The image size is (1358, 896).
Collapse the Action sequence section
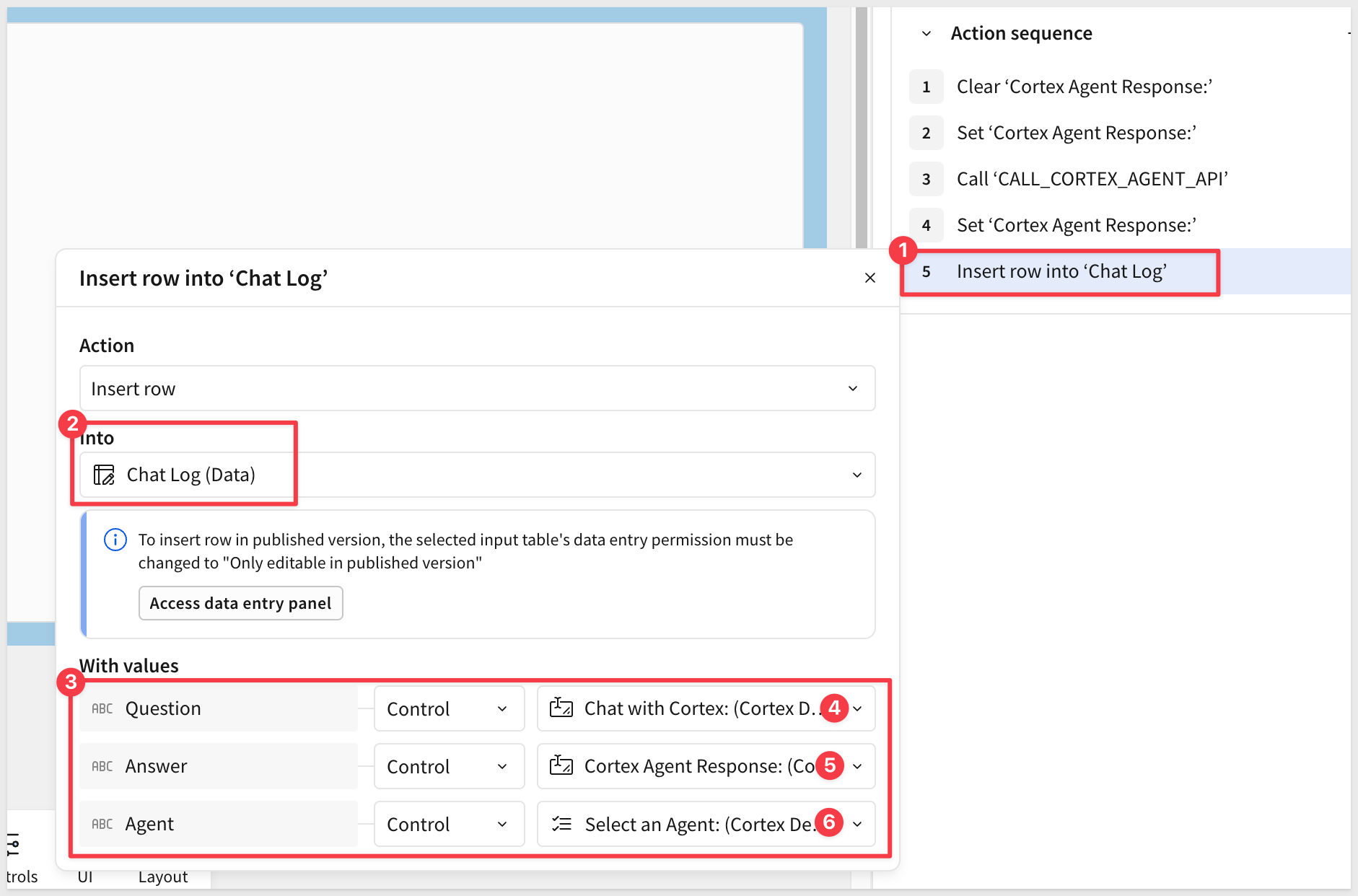[926, 34]
